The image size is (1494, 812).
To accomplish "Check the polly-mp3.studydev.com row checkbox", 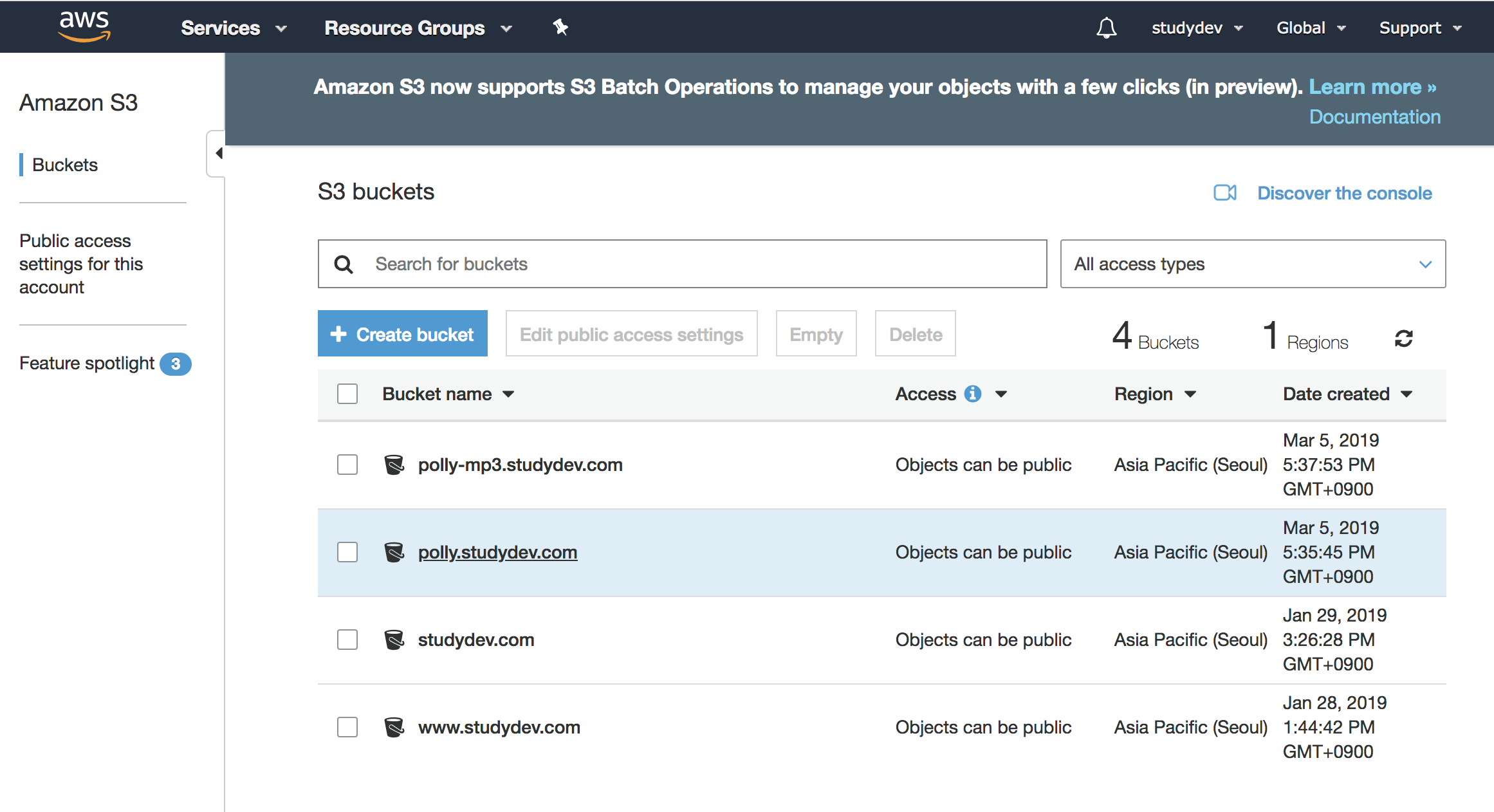I will (x=347, y=465).
